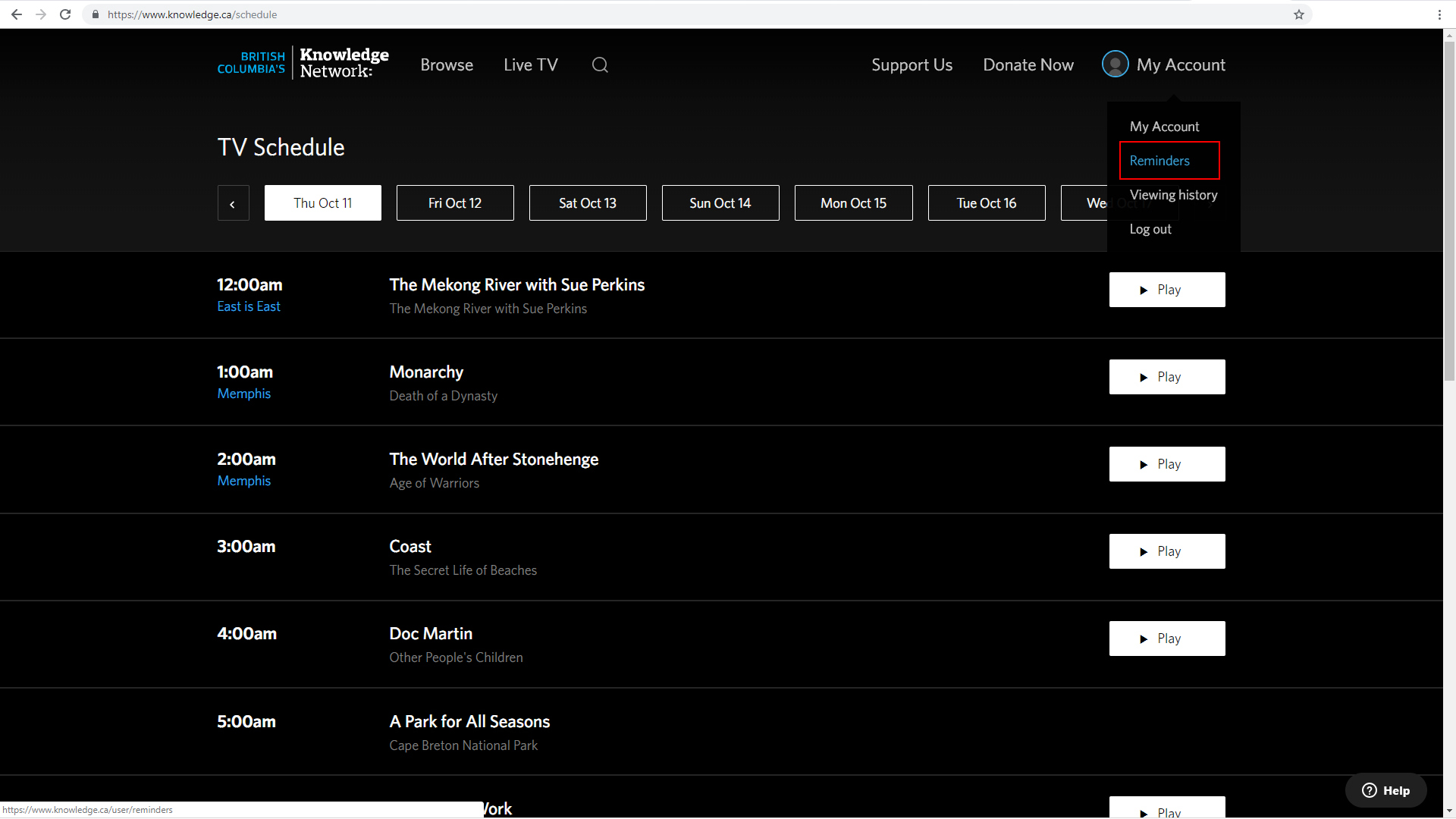Open The World After Stonehenge title
This screenshot has height=819, width=1456.
pos(494,460)
